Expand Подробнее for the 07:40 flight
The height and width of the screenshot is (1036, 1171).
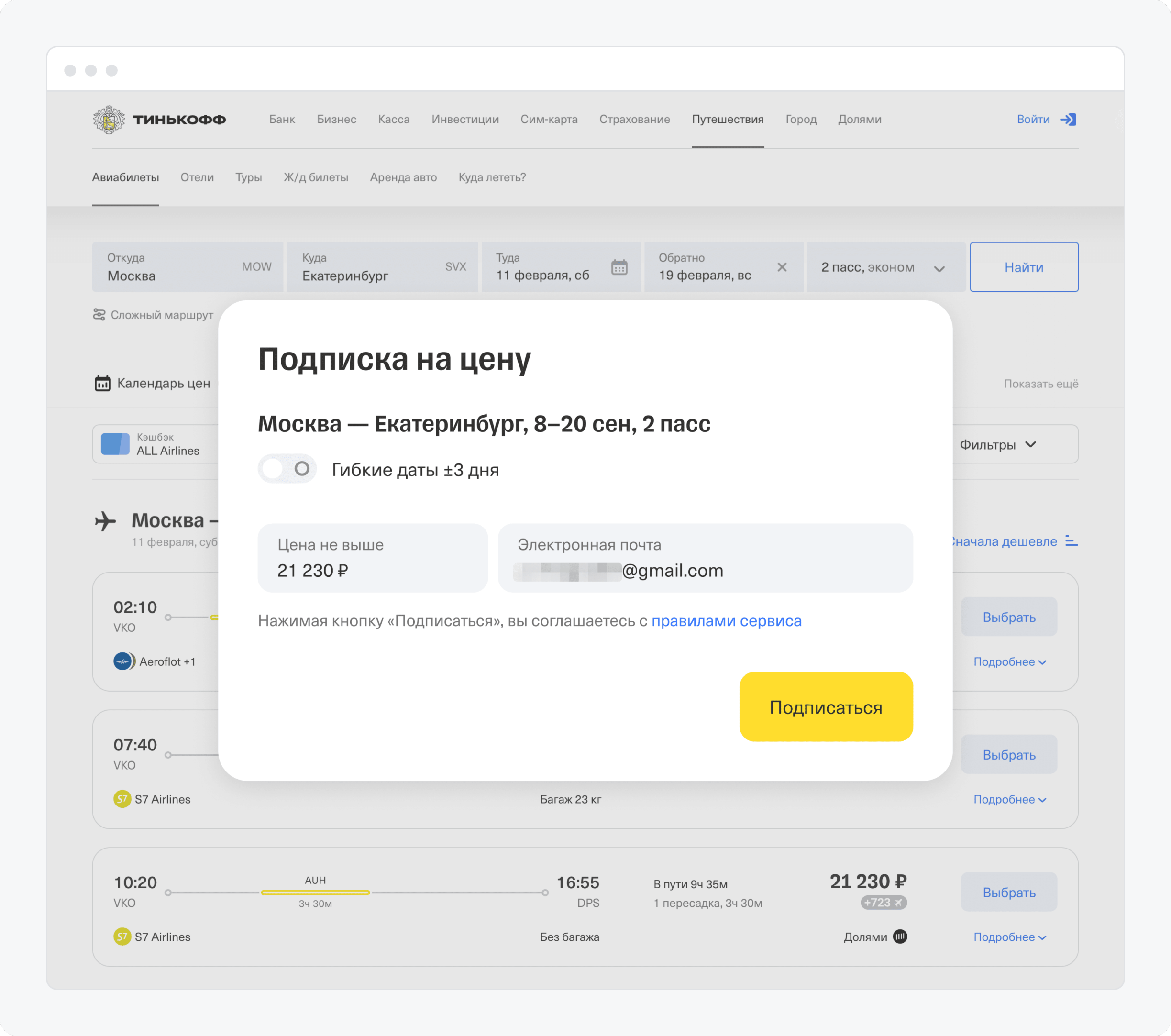click(x=1010, y=799)
